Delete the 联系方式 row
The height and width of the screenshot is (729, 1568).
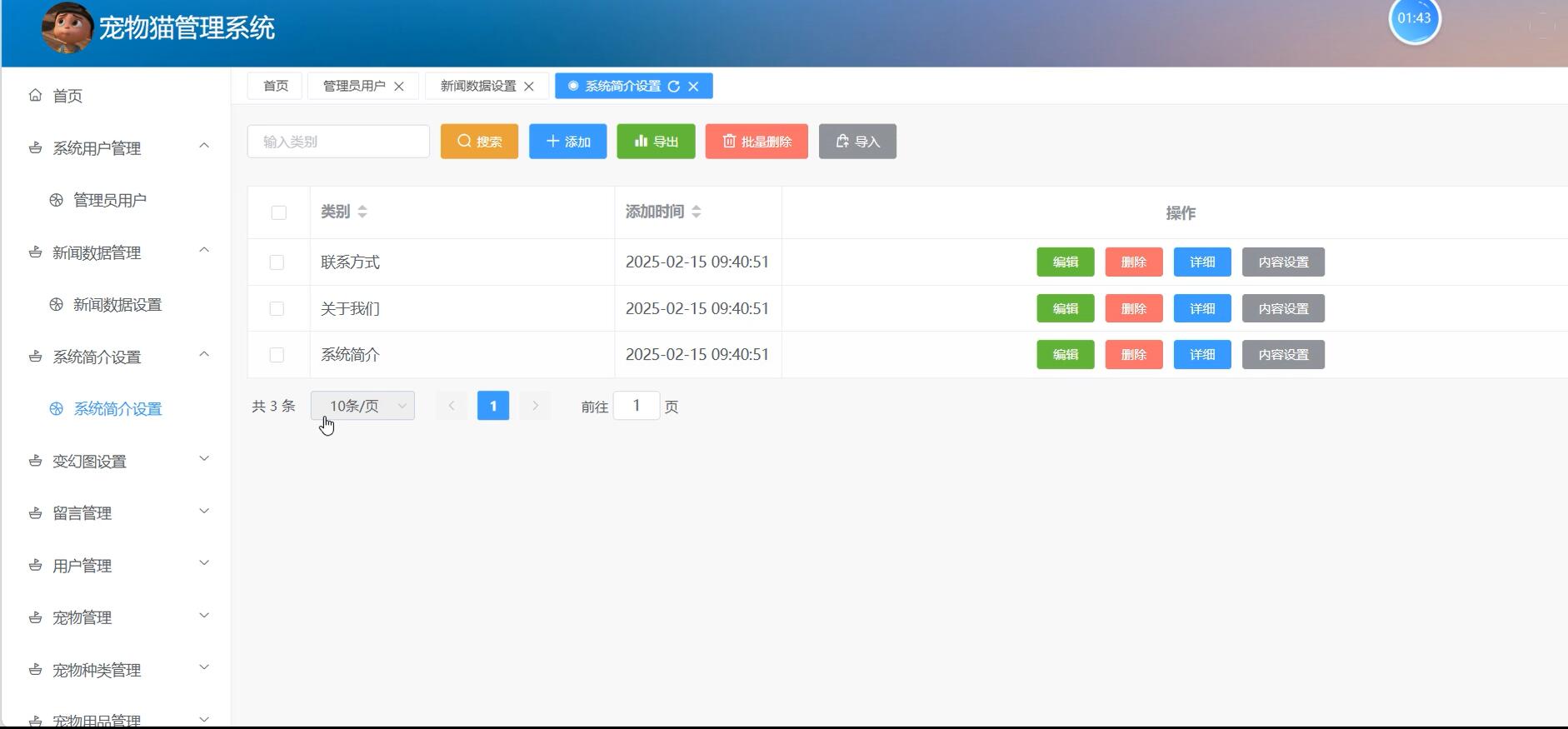(x=1134, y=262)
